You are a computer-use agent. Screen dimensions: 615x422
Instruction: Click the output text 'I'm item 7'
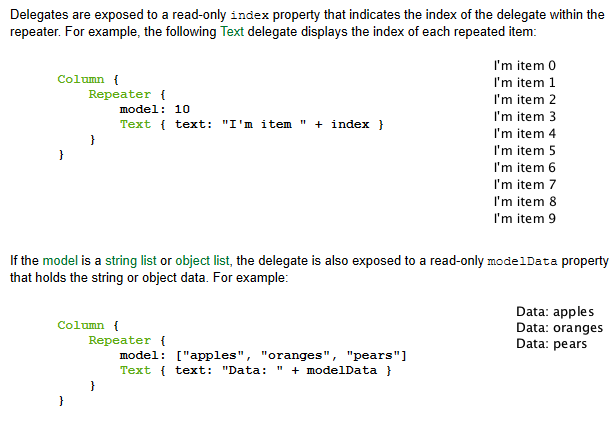point(524,185)
